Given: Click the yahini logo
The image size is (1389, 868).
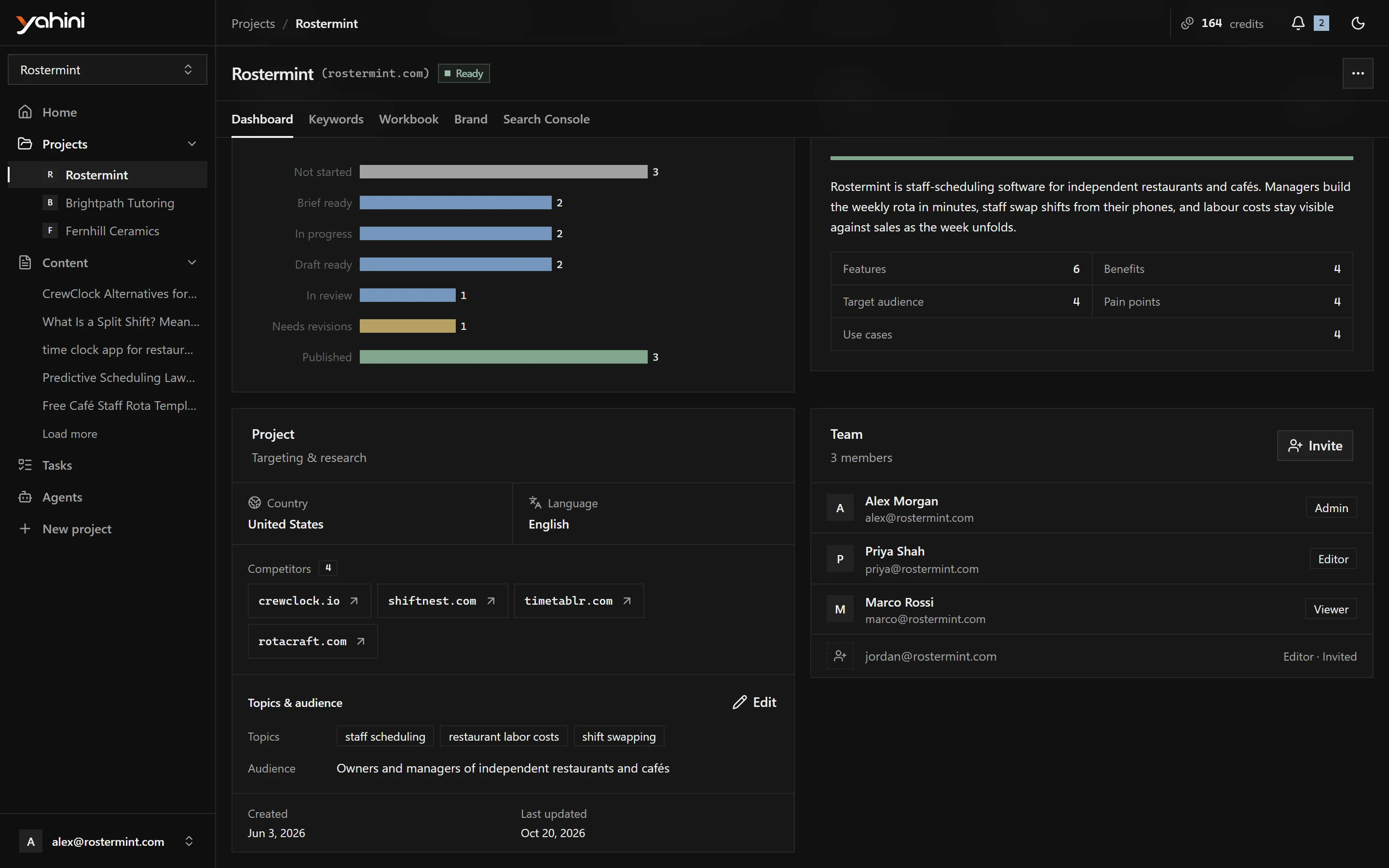Looking at the screenshot, I should click(51, 22).
